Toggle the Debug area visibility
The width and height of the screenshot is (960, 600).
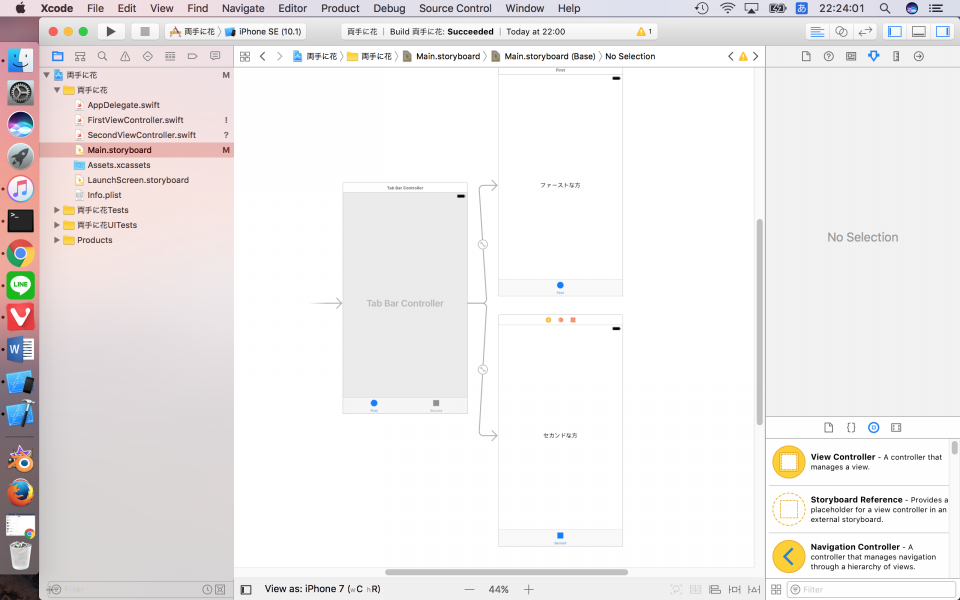pos(919,31)
